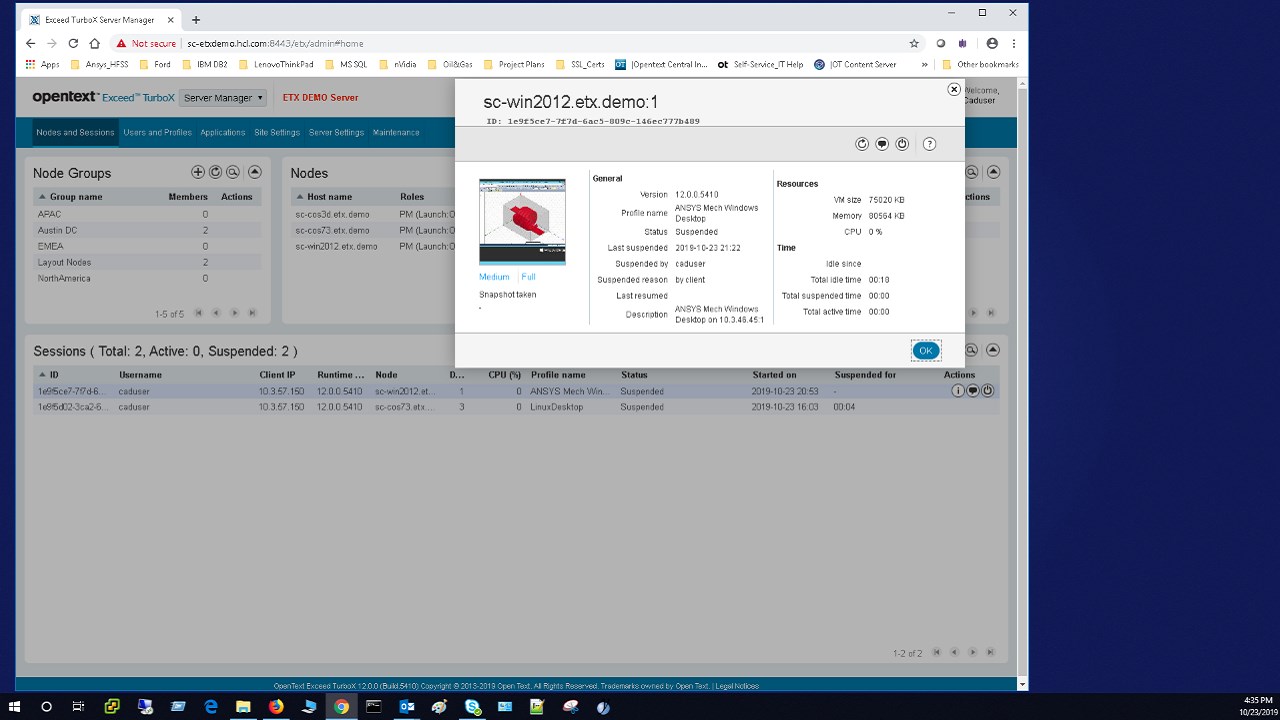Show info for the ANSYS Mech session row
The image size is (1280, 720).
coord(958,391)
